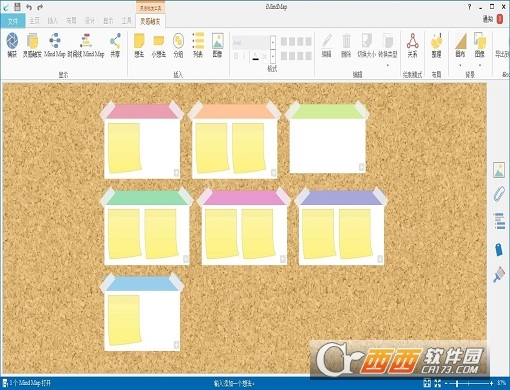Open the Time Map (时间线 Mind Map) view

click(86, 41)
